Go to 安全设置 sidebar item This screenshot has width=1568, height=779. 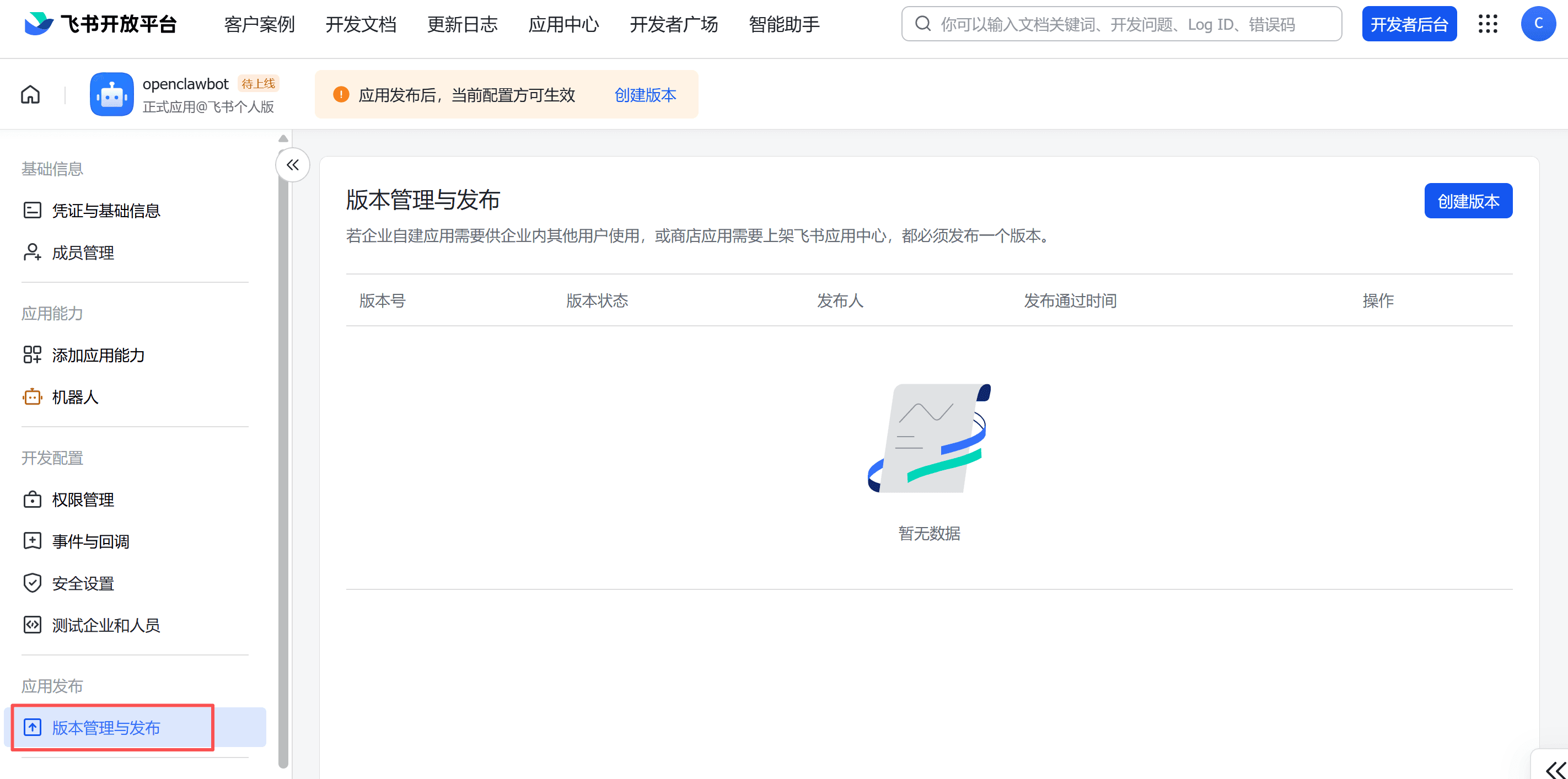coord(83,584)
